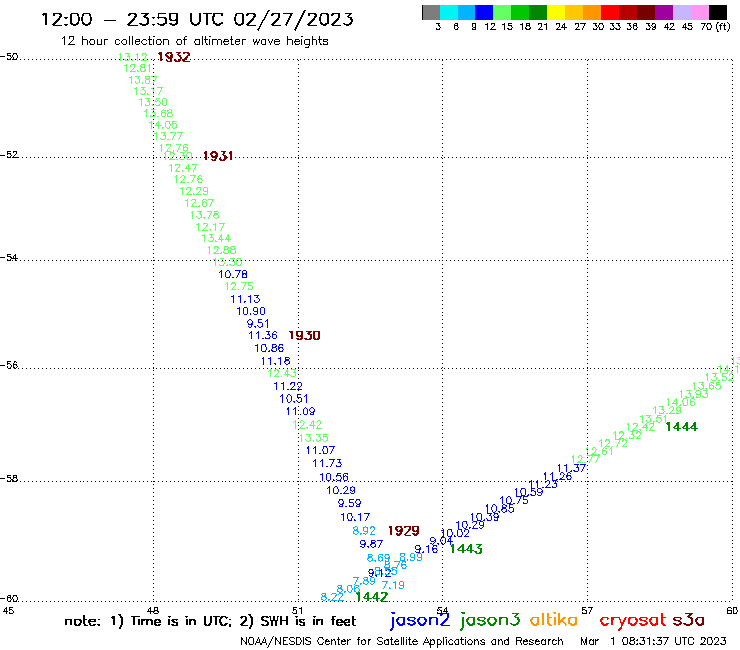
Task: Click wave height value 13.78
Action: click(205, 215)
